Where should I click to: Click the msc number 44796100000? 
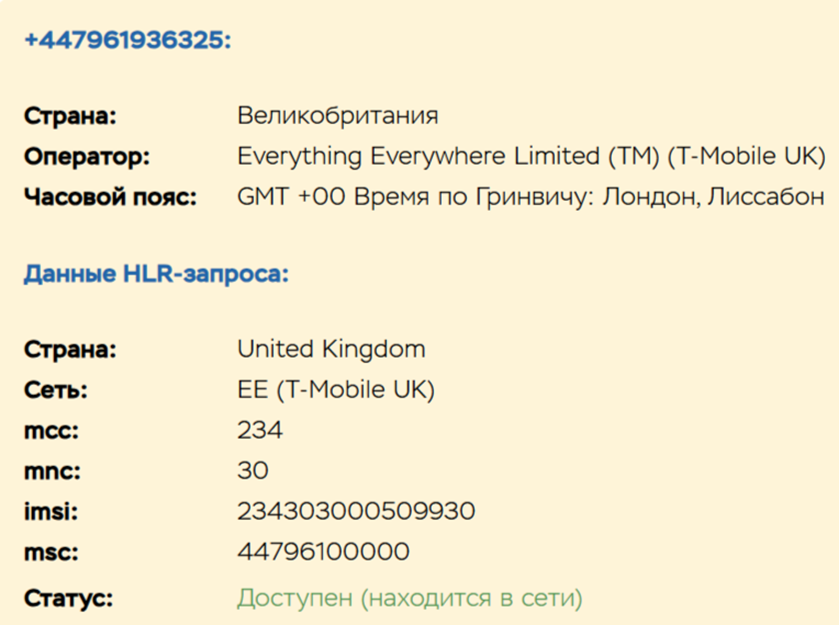point(323,552)
